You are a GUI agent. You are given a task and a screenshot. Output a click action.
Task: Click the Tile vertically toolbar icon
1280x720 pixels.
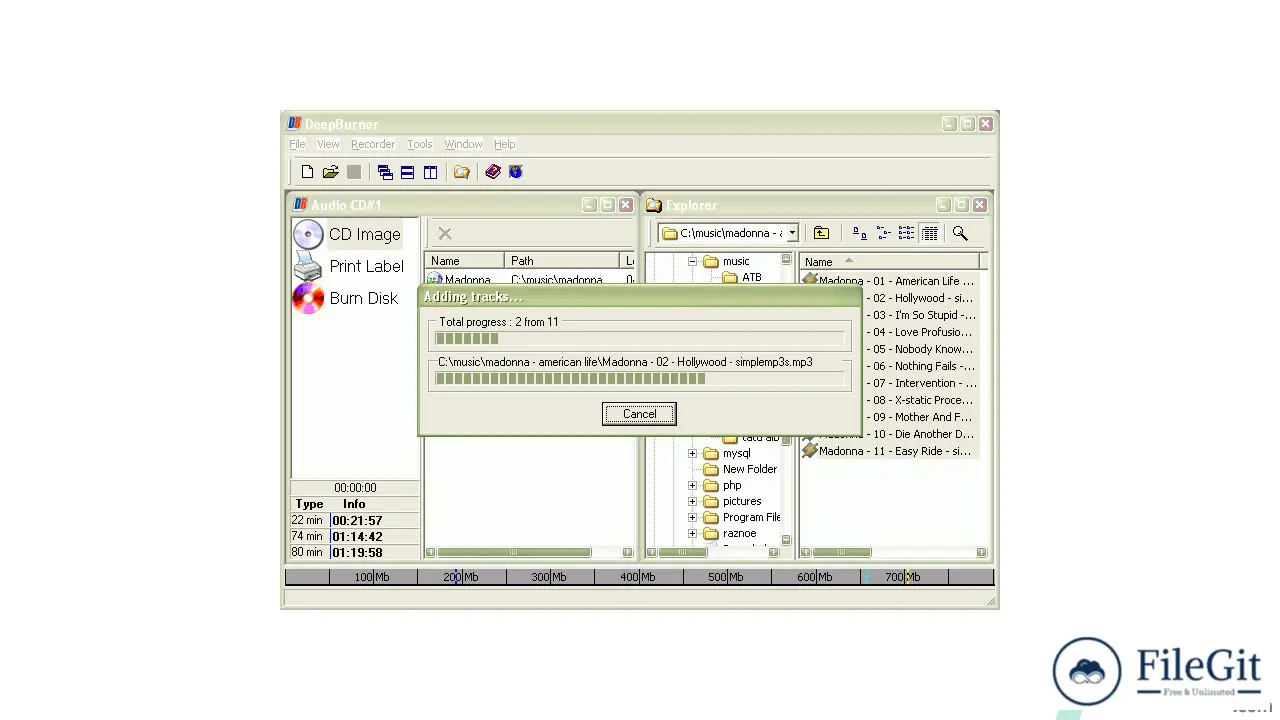(x=430, y=172)
